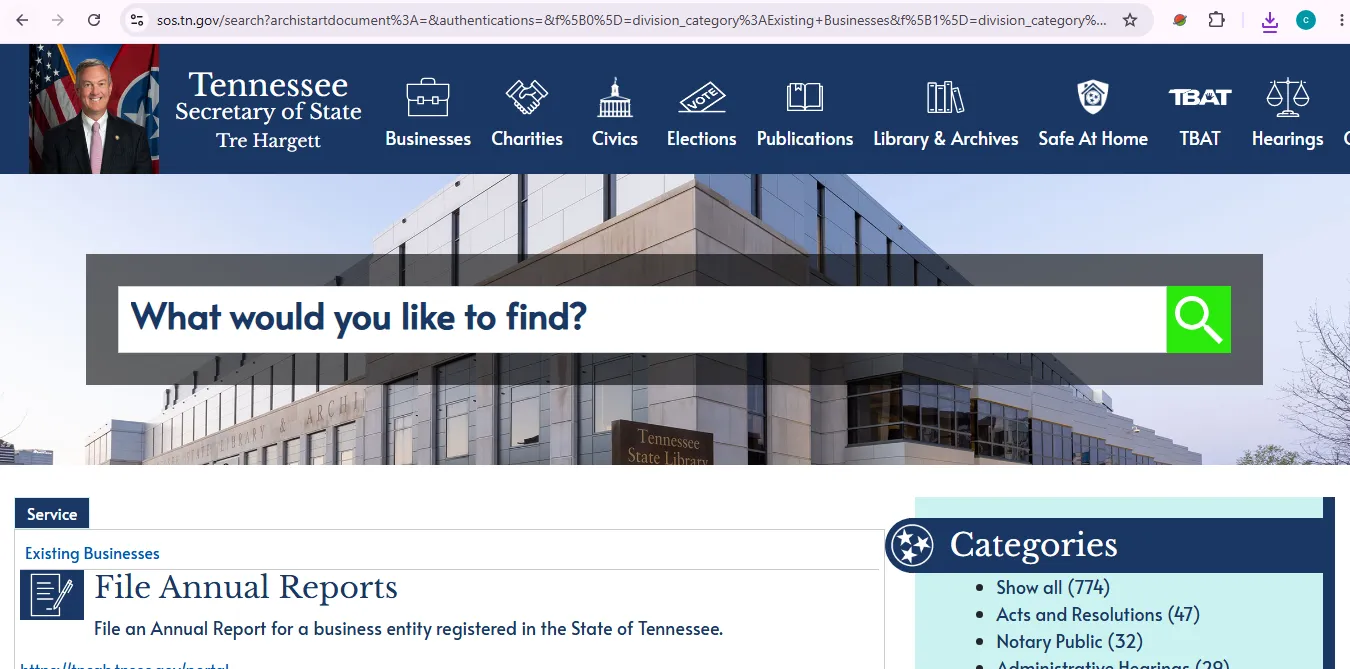Viewport: 1350px width, 669px height.
Task: Open the Existing Businesses category link
Action: pyautogui.click(x=92, y=553)
